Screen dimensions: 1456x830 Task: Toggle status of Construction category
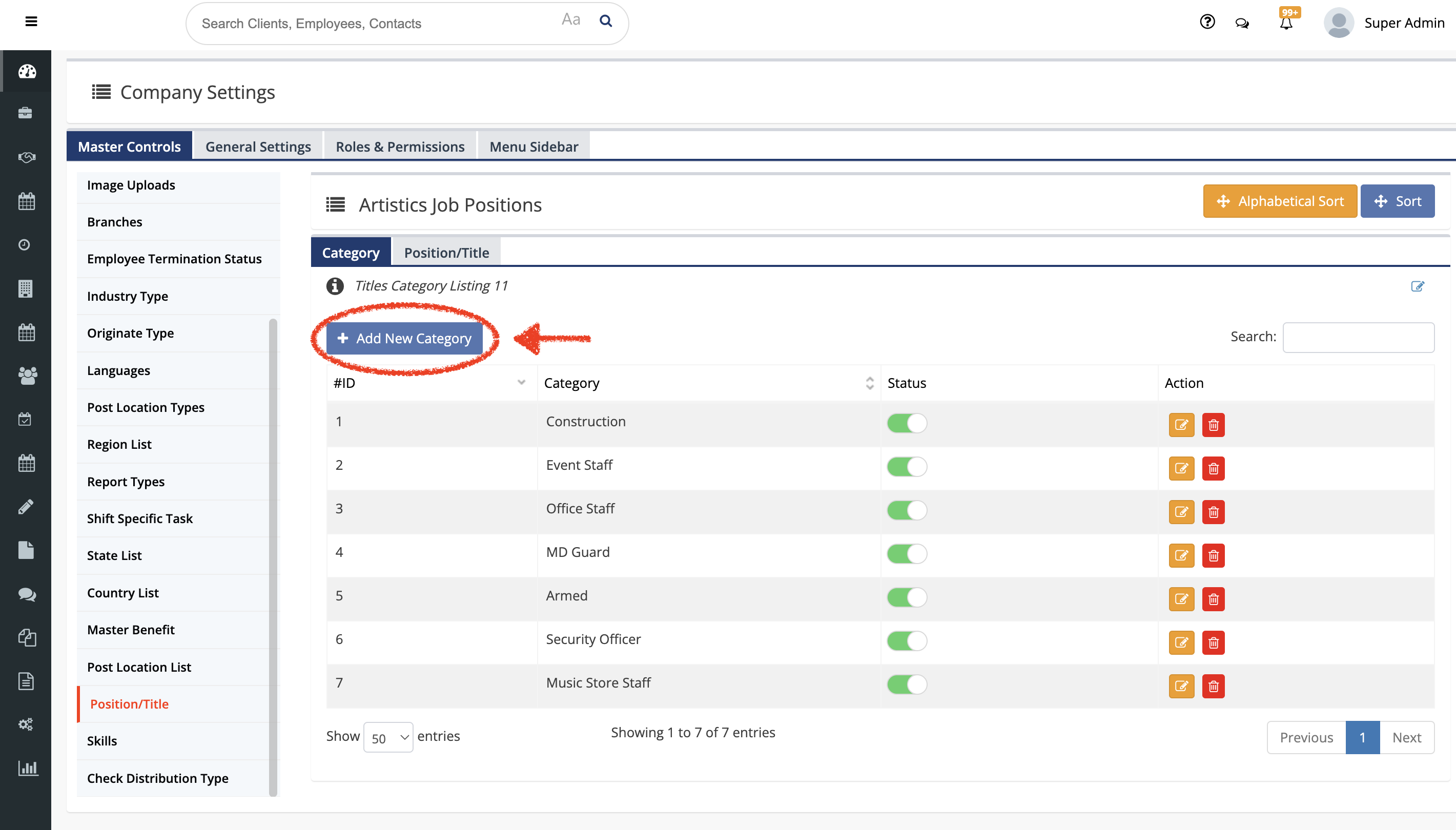pyautogui.click(x=907, y=424)
